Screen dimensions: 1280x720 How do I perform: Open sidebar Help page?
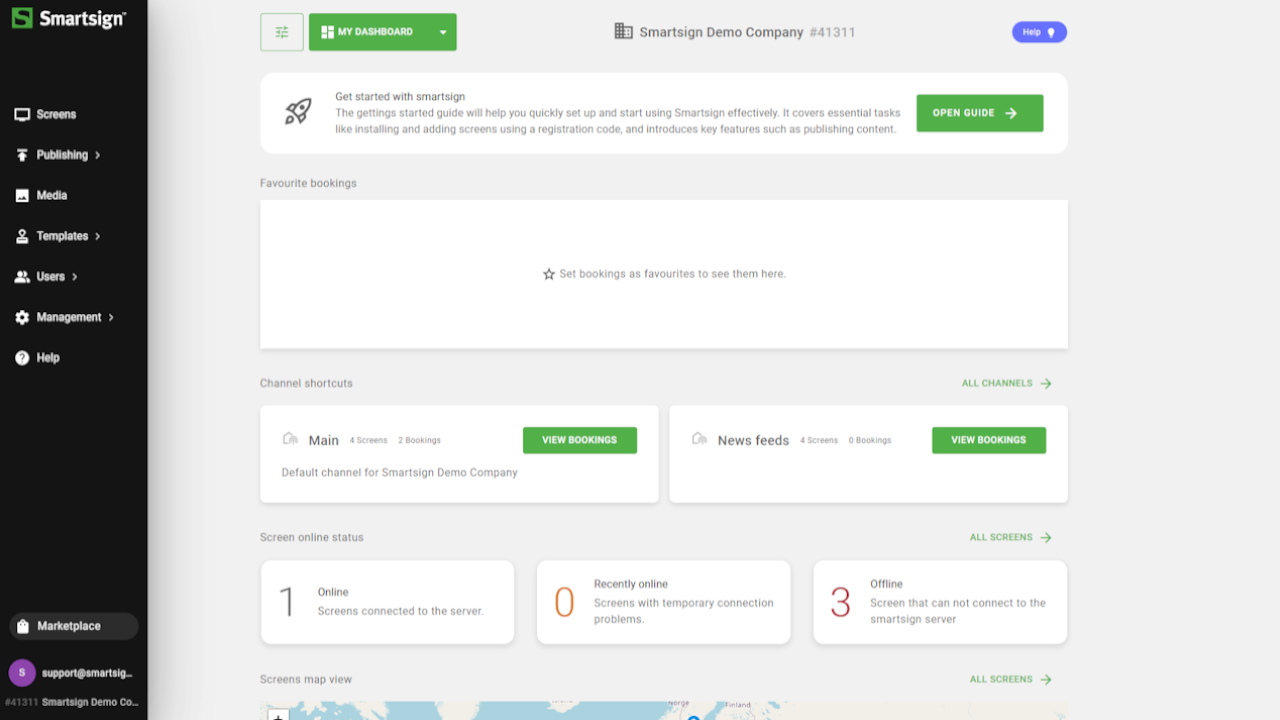48,358
